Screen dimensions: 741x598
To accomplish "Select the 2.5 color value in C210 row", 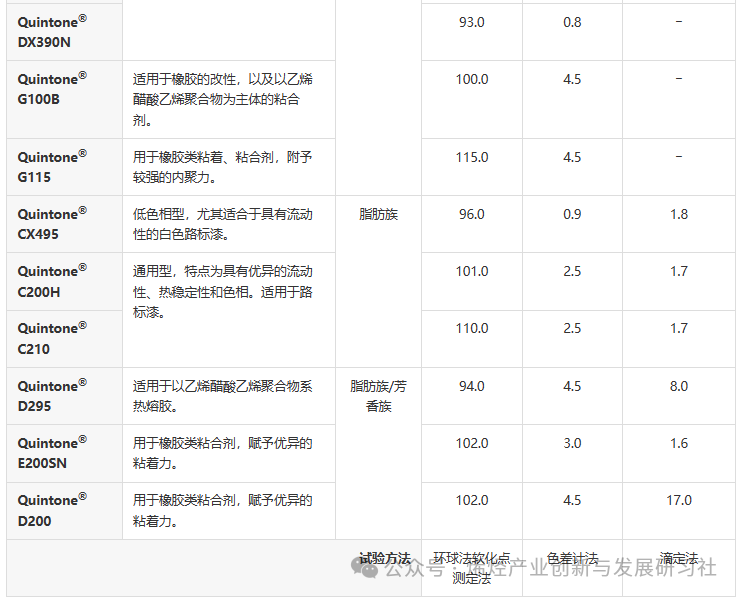I will pos(572,329).
